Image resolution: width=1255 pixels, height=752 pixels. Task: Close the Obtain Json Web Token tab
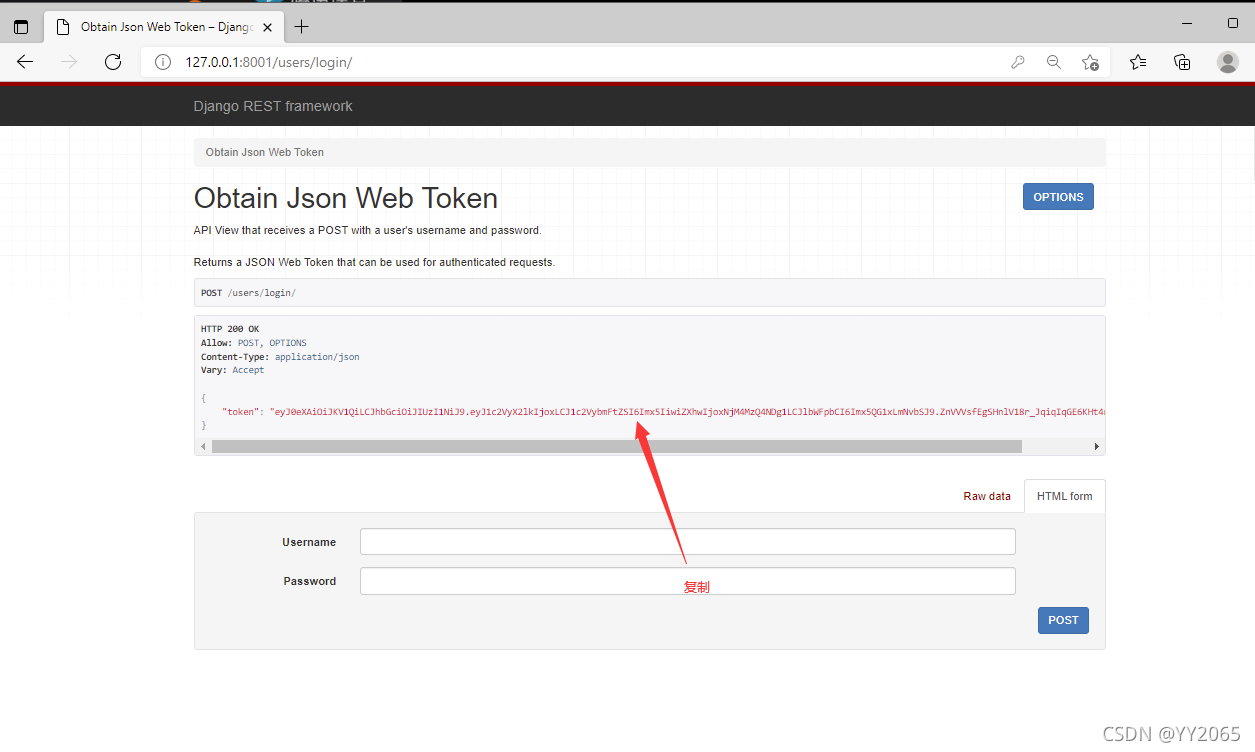click(267, 27)
